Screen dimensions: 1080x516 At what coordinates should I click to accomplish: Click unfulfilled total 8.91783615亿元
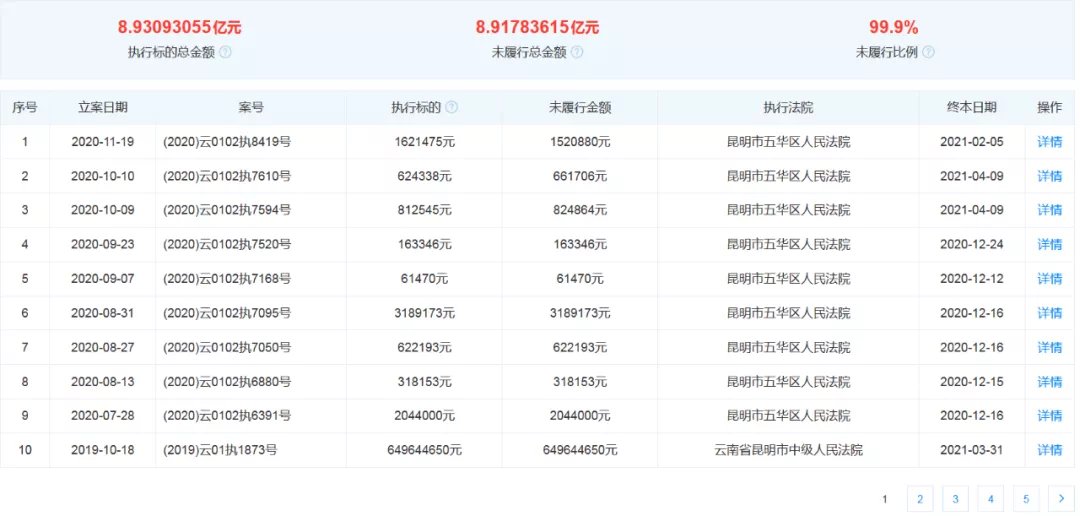537,28
